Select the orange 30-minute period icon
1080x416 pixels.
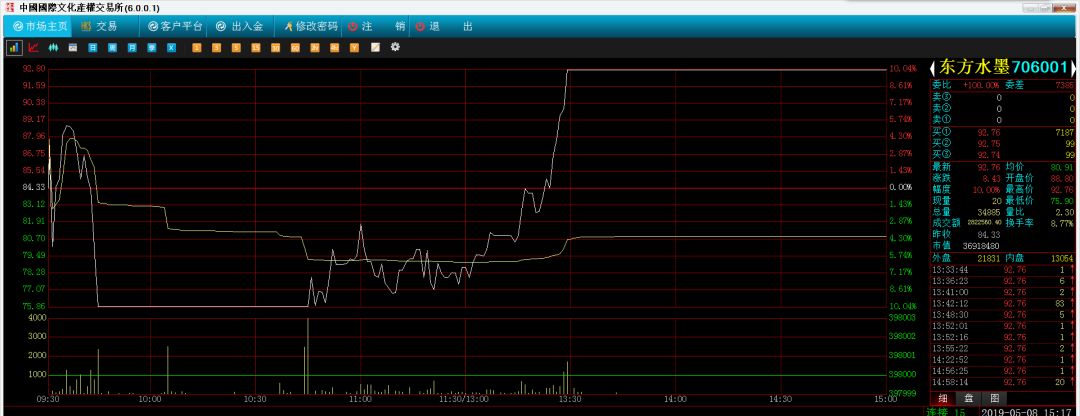276,48
